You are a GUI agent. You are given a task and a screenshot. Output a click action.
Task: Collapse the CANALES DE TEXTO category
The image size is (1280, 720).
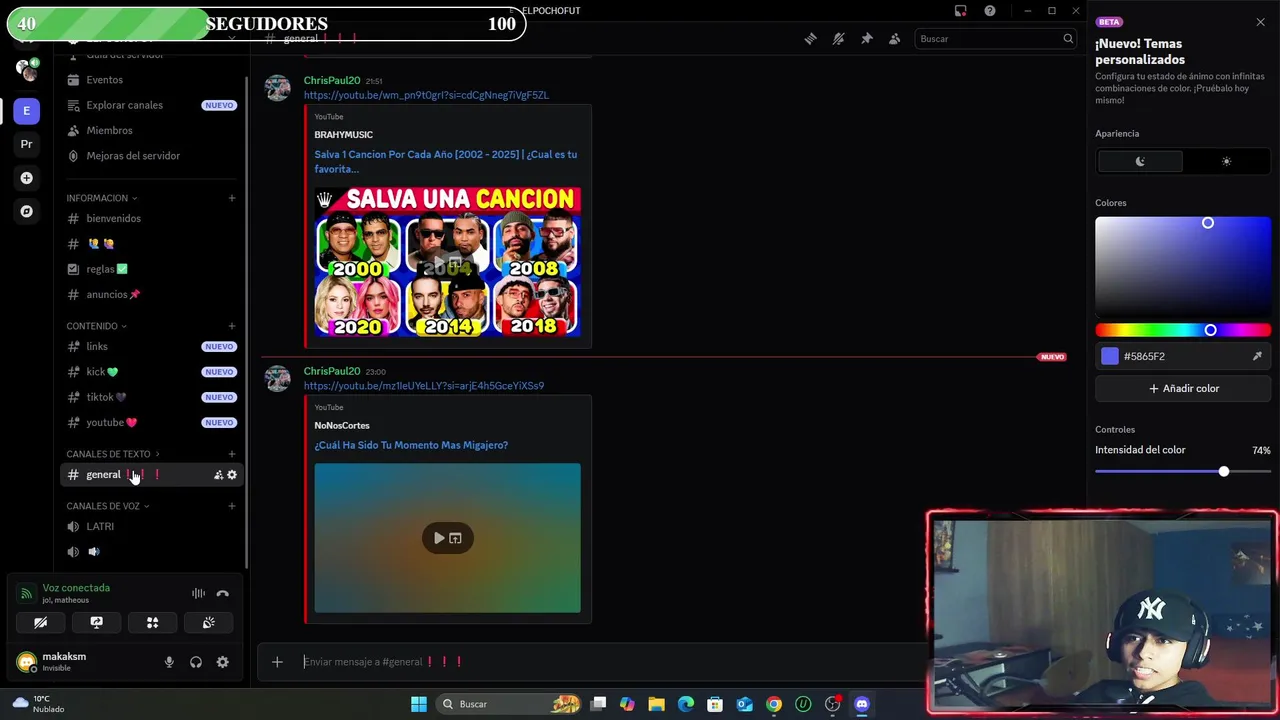(x=113, y=454)
